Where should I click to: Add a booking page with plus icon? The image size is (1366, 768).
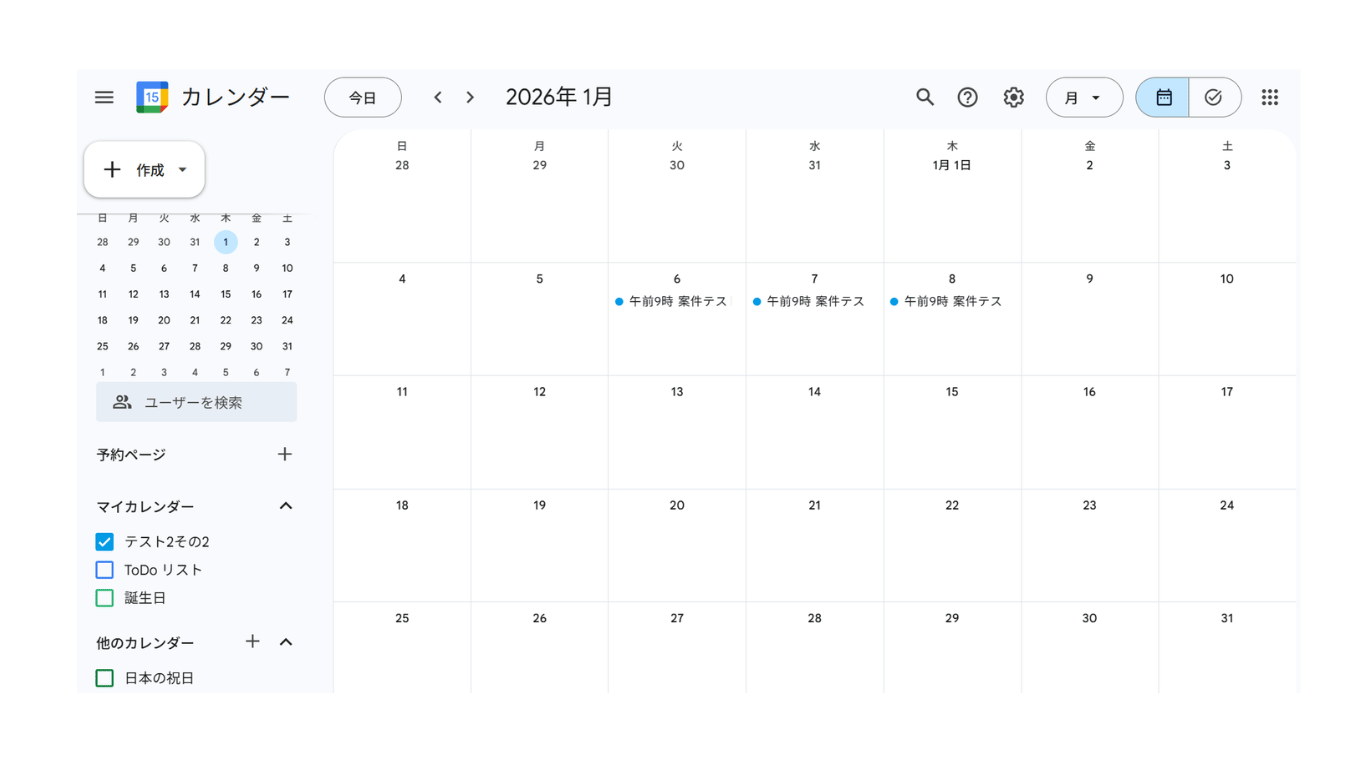(285, 454)
